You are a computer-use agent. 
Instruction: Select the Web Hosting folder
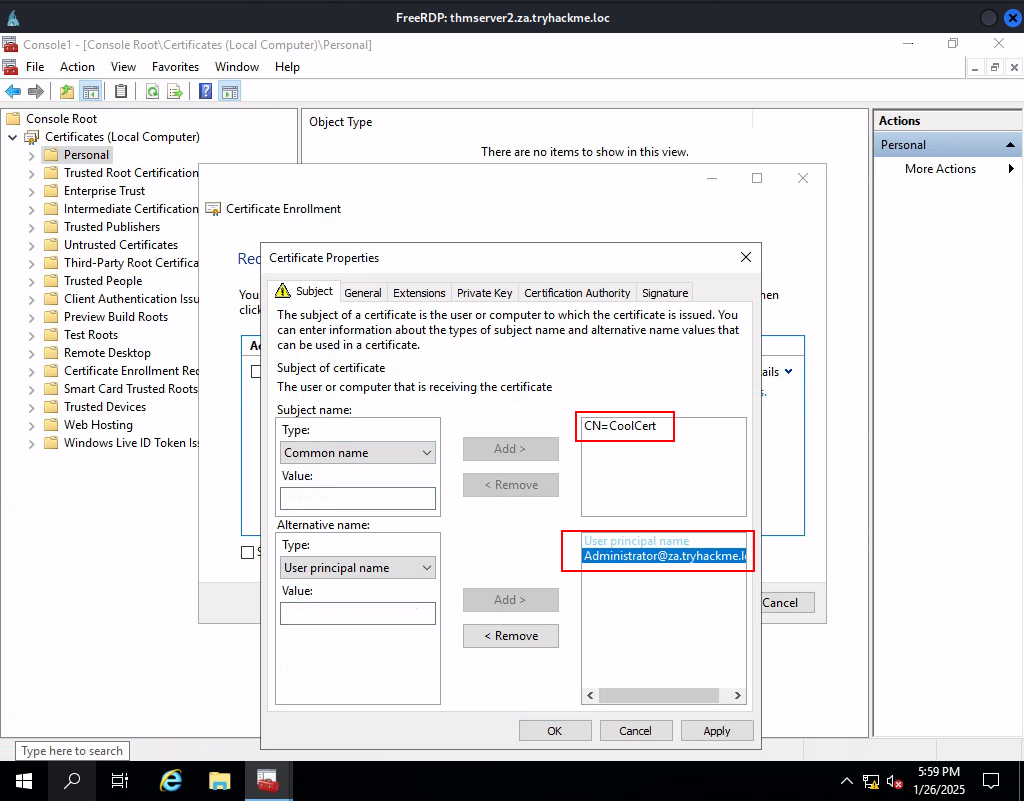(x=98, y=424)
